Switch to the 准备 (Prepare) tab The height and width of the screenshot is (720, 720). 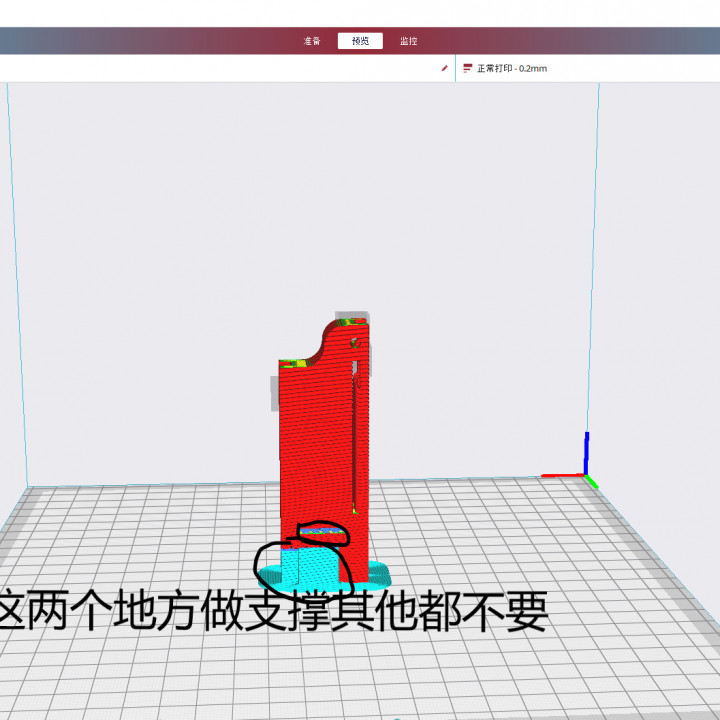(312, 41)
